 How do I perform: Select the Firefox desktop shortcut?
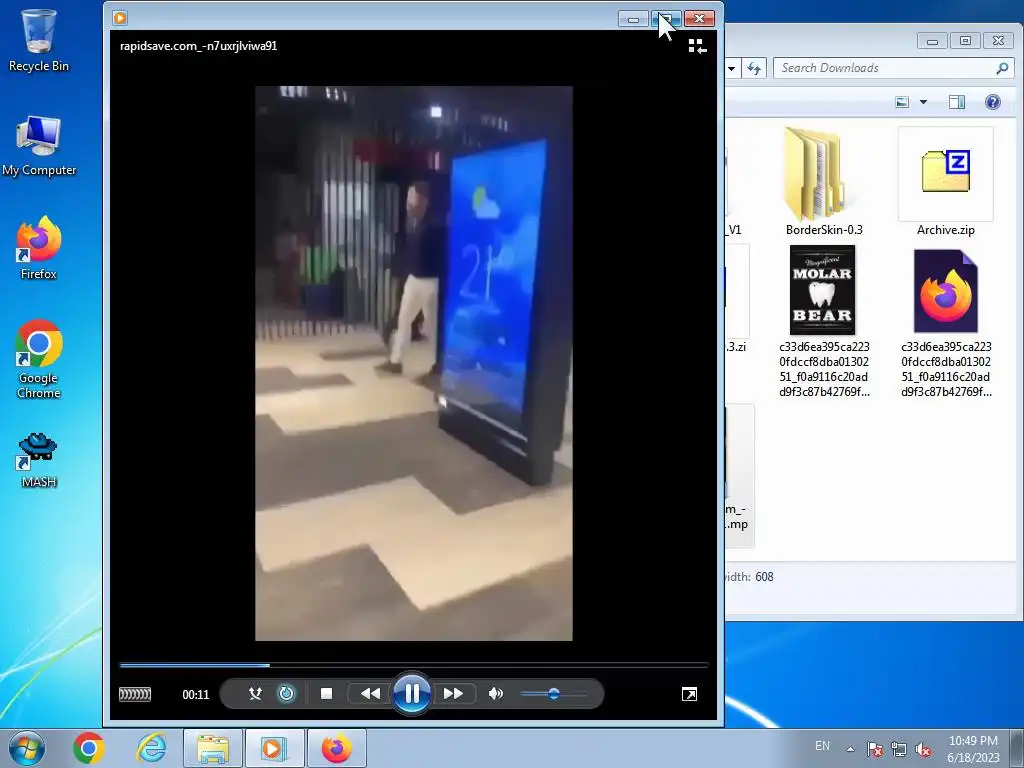39,248
